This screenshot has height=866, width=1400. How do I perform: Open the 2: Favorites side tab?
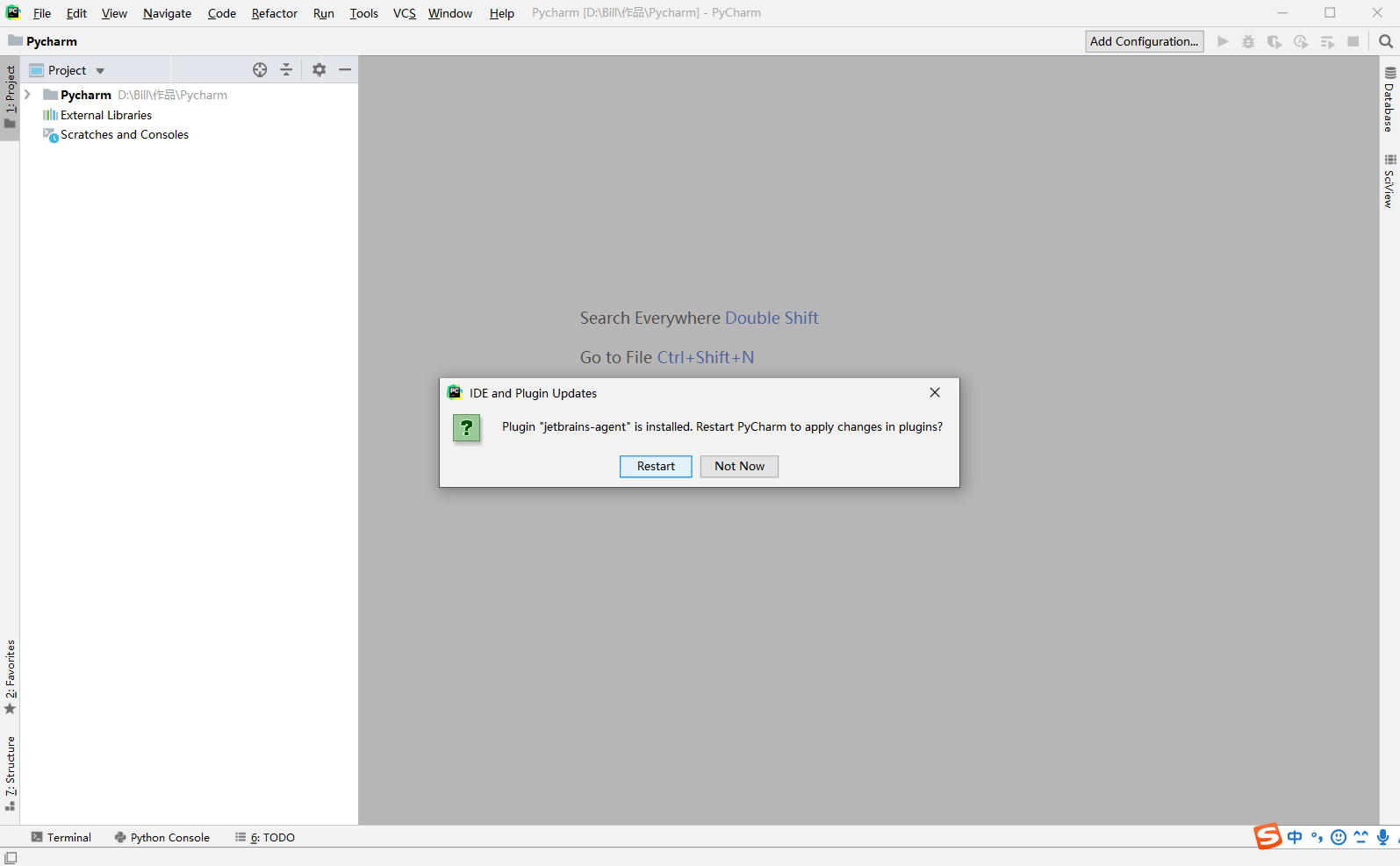click(x=10, y=676)
